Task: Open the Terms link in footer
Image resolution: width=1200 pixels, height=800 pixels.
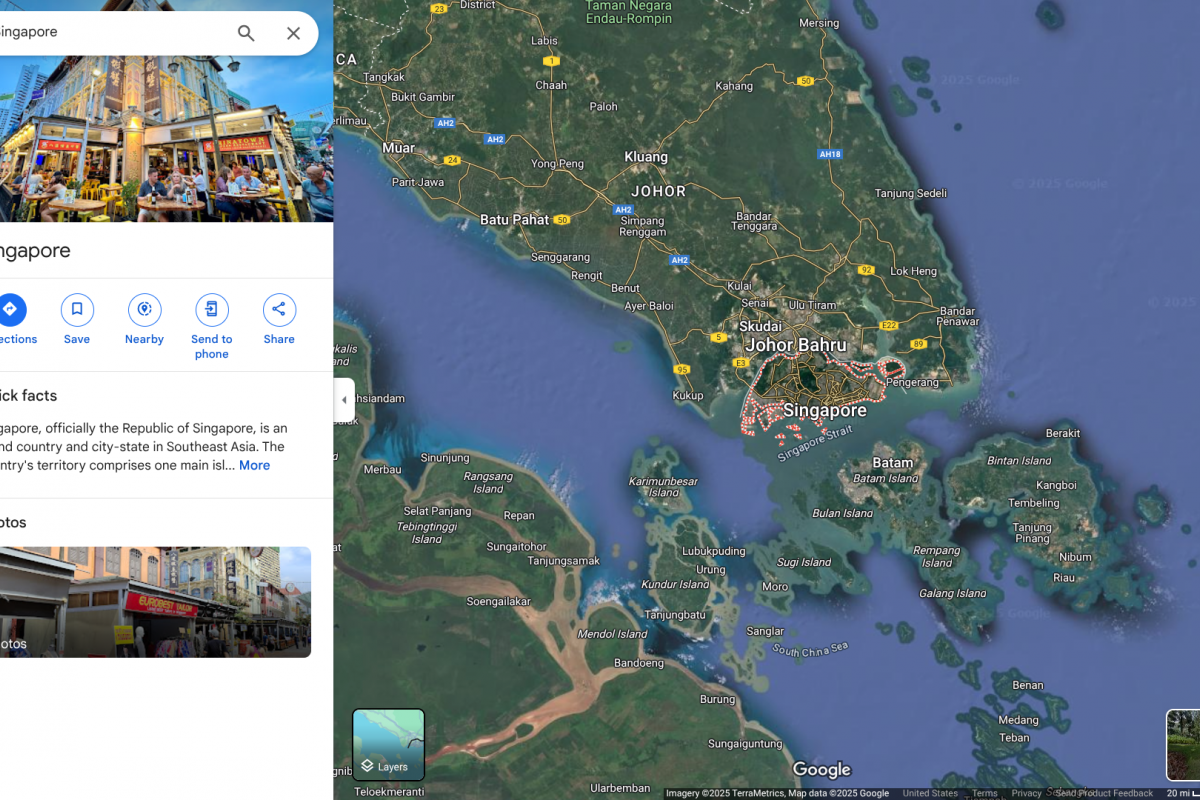Action: point(984,793)
